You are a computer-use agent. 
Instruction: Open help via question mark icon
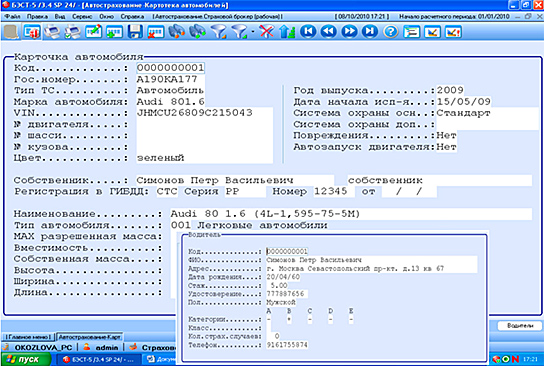[391, 32]
